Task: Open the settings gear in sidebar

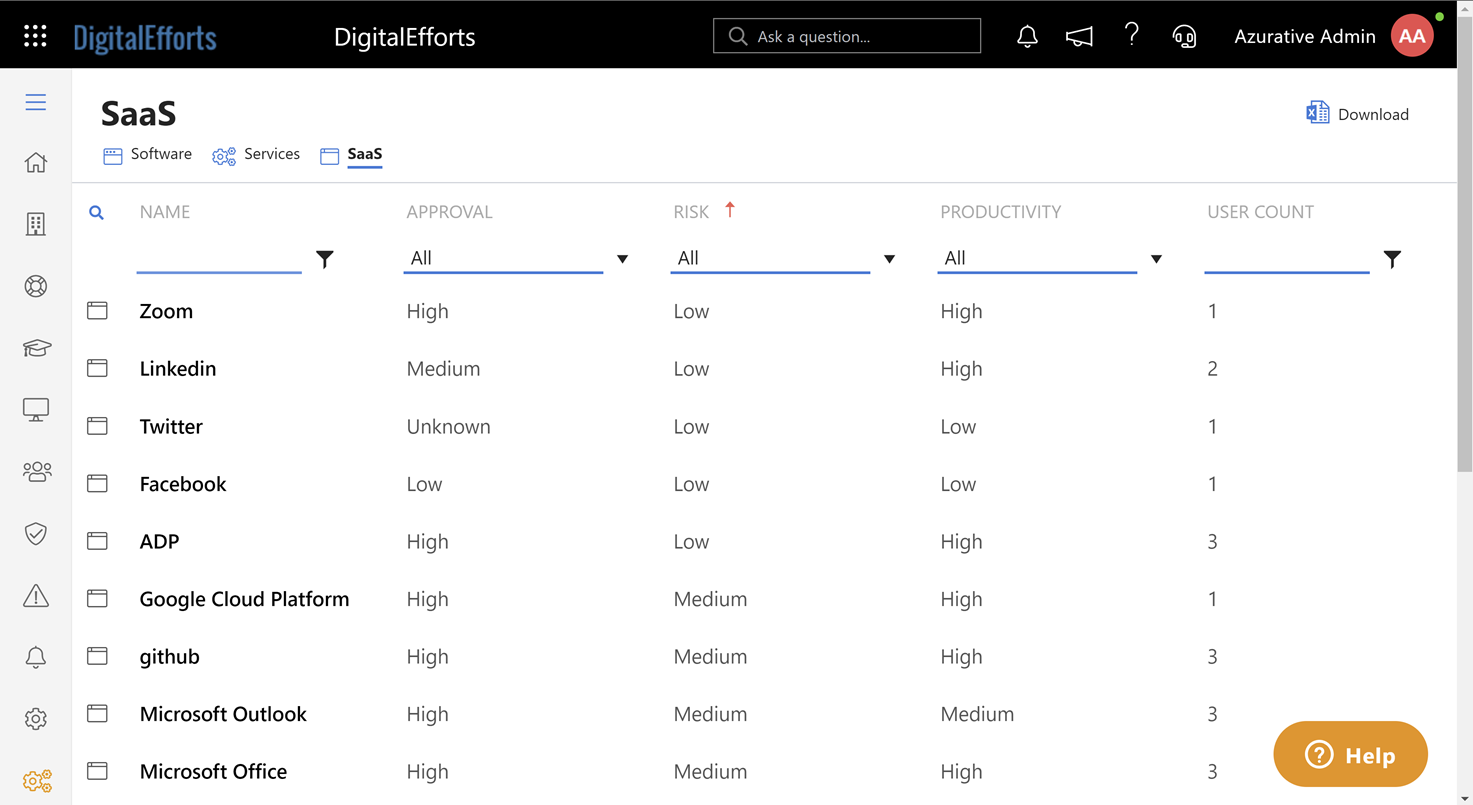Action: coord(36,718)
